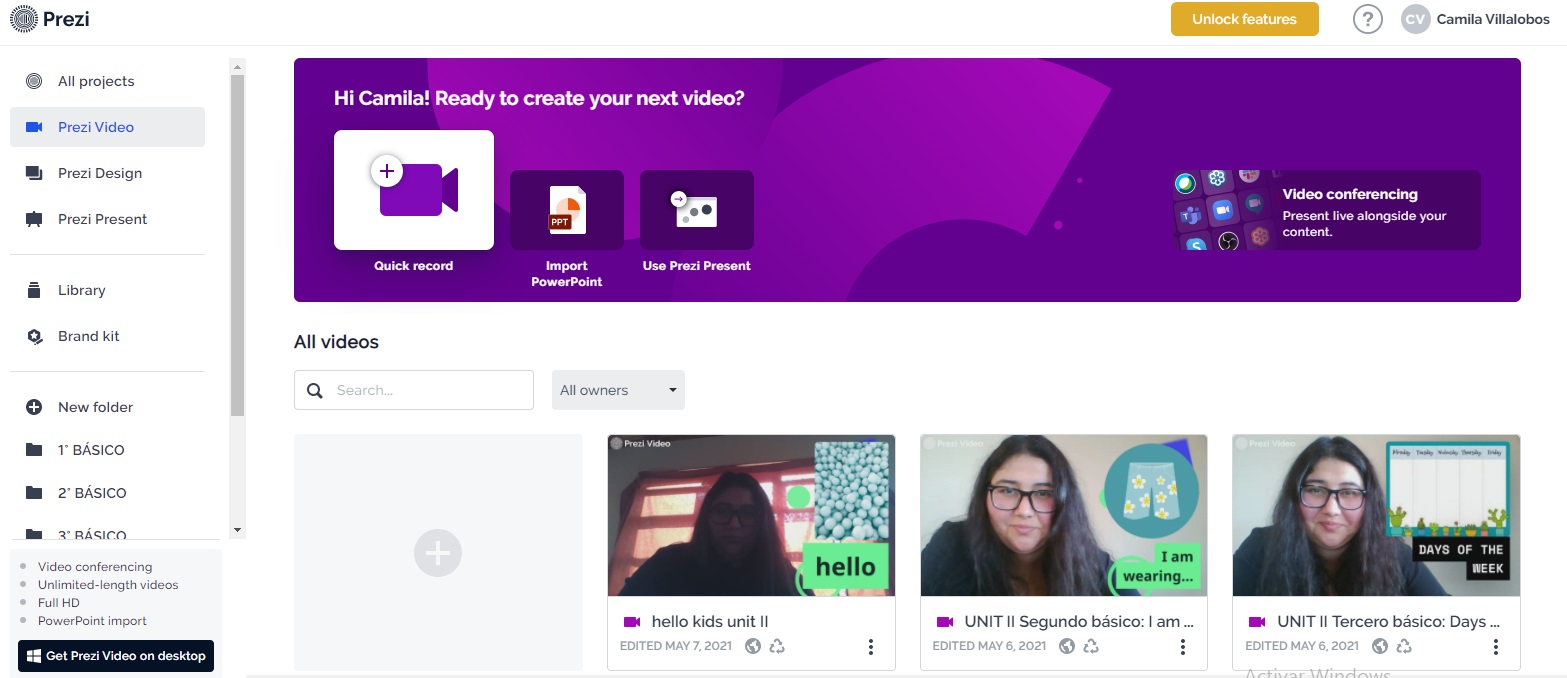Click the magnifier icon in search box
This screenshot has height=678, width=1567.
[315, 390]
